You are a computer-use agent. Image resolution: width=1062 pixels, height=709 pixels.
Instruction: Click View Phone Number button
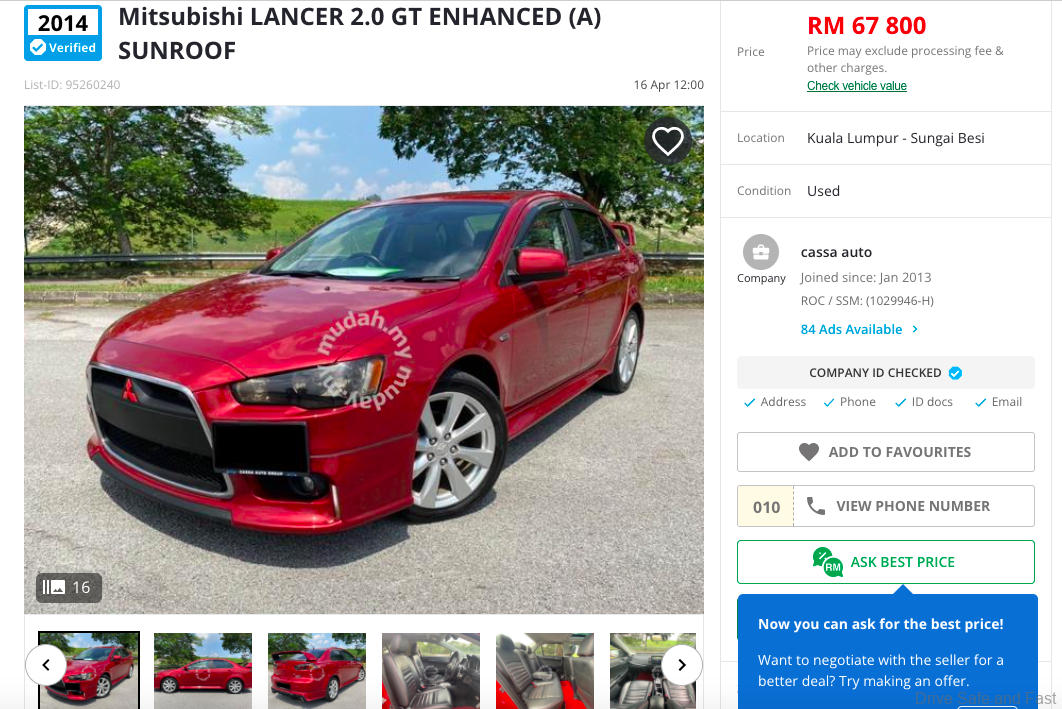(x=886, y=506)
